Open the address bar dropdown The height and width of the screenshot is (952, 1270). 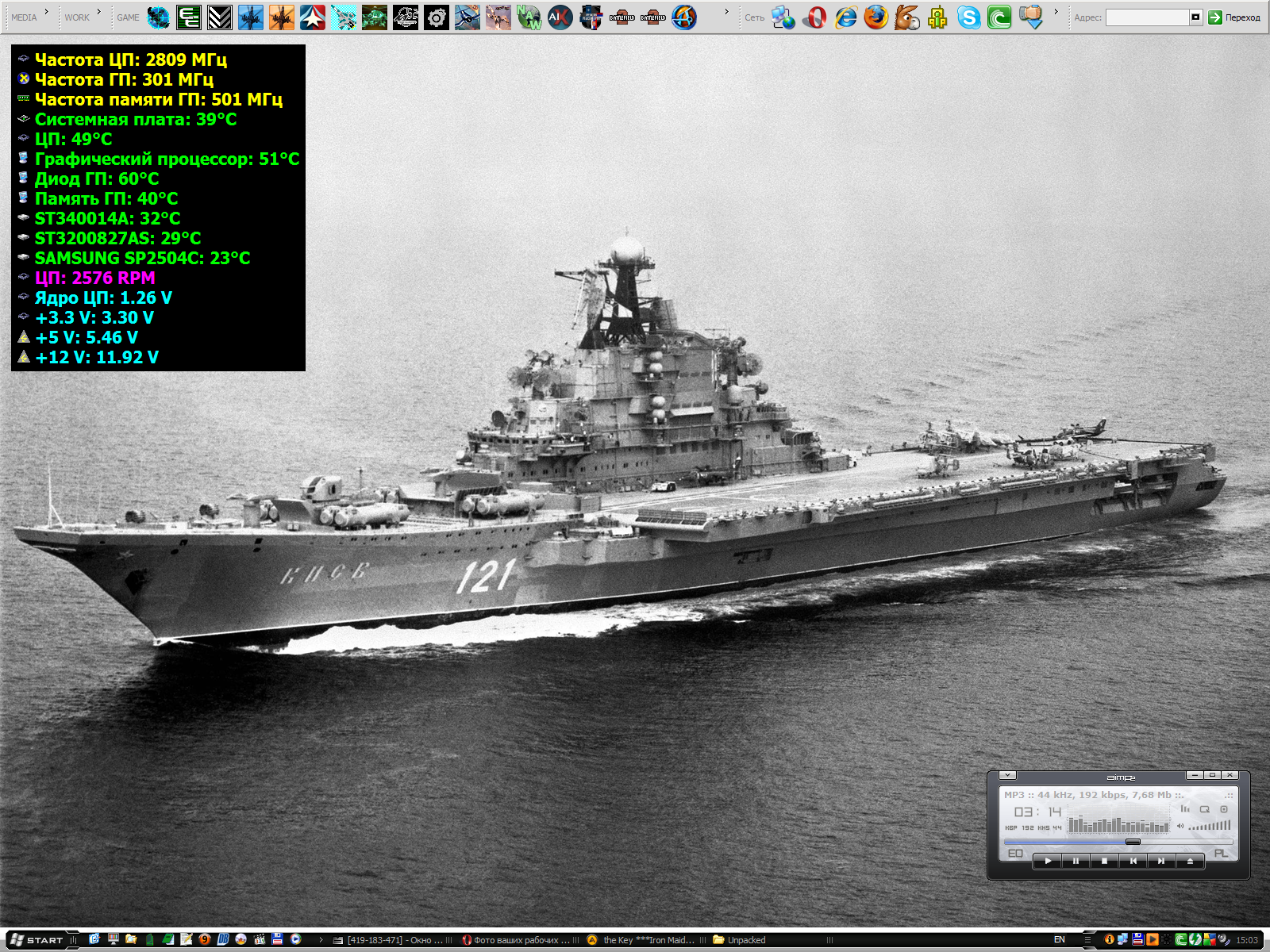tap(1196, 17)
